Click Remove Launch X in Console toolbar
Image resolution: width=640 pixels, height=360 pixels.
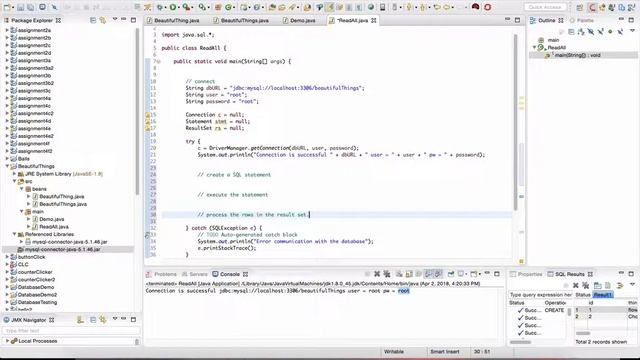point(377,274)
